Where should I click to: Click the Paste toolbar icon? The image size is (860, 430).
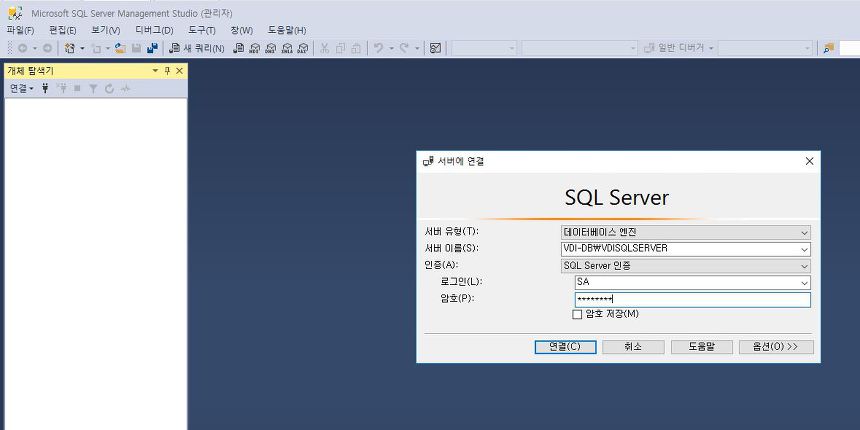(x=356, y=48)
